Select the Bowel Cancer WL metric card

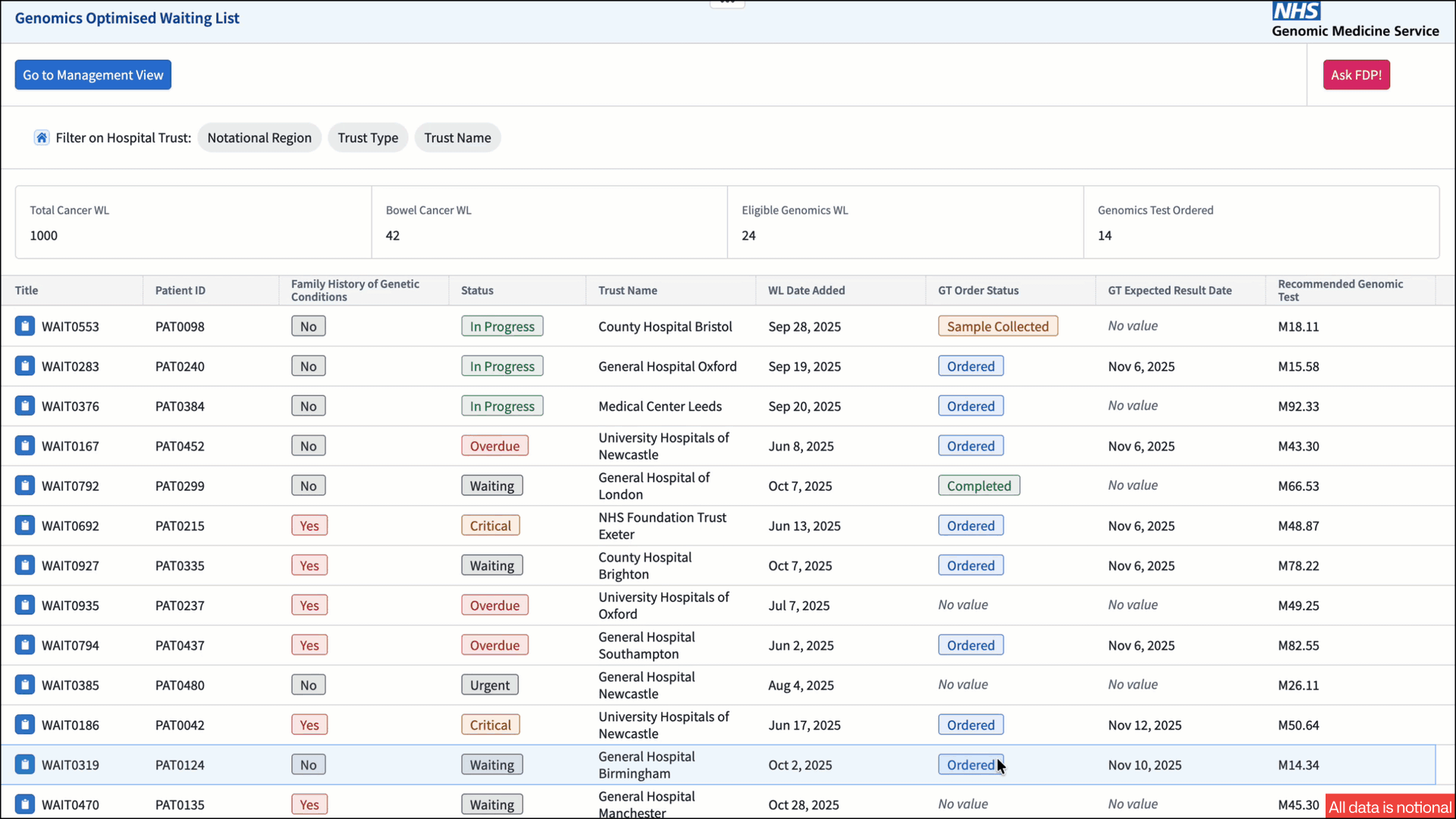point(550,222)
